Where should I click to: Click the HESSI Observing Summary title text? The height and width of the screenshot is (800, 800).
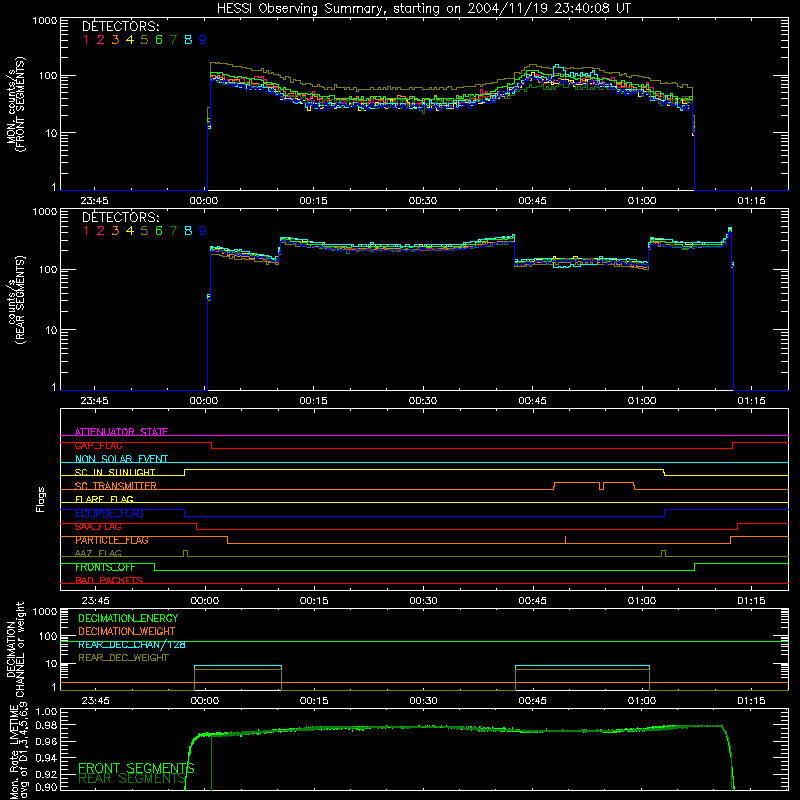coord(423,9)
